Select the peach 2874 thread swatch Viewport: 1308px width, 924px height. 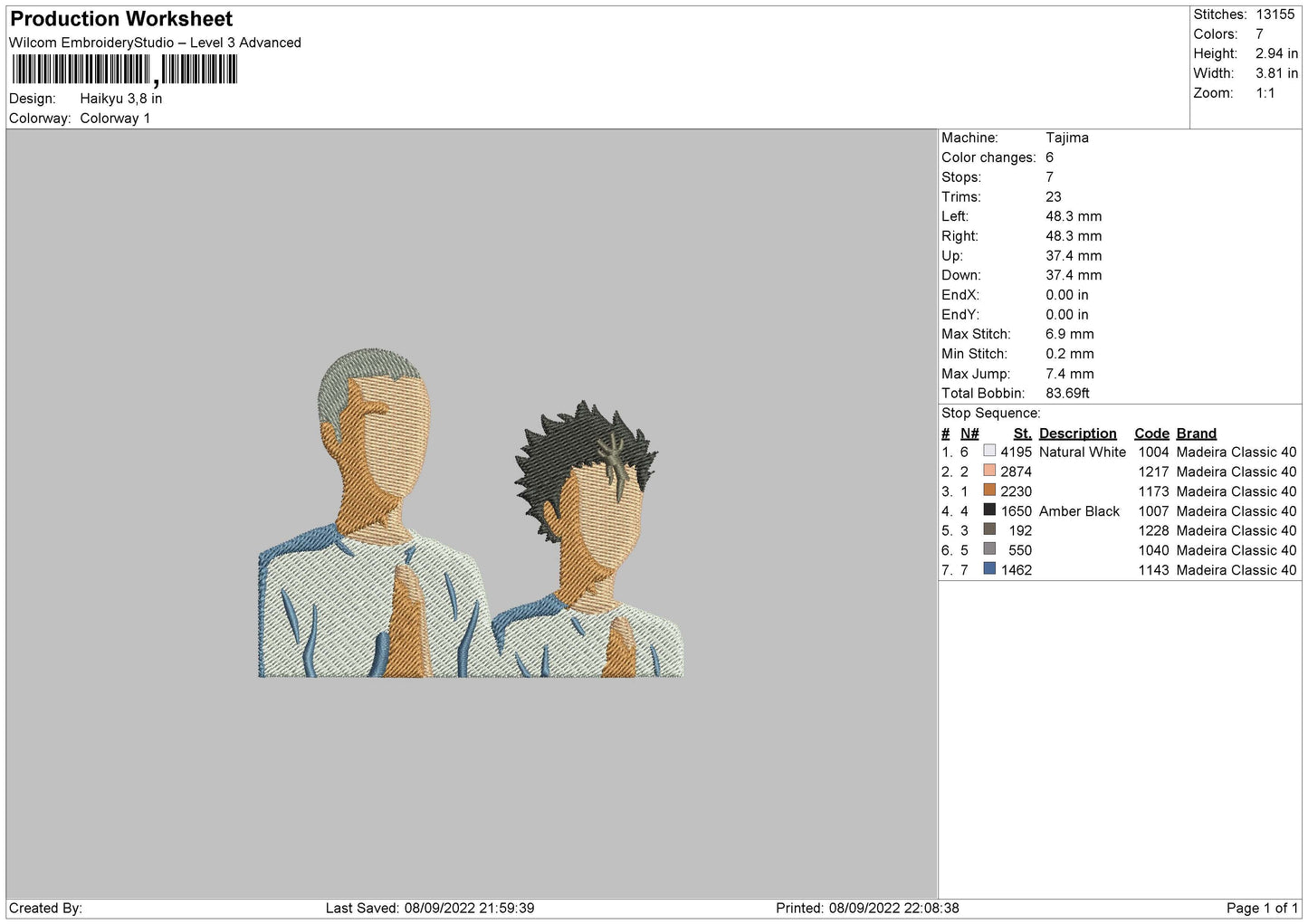tap(989, 471)
